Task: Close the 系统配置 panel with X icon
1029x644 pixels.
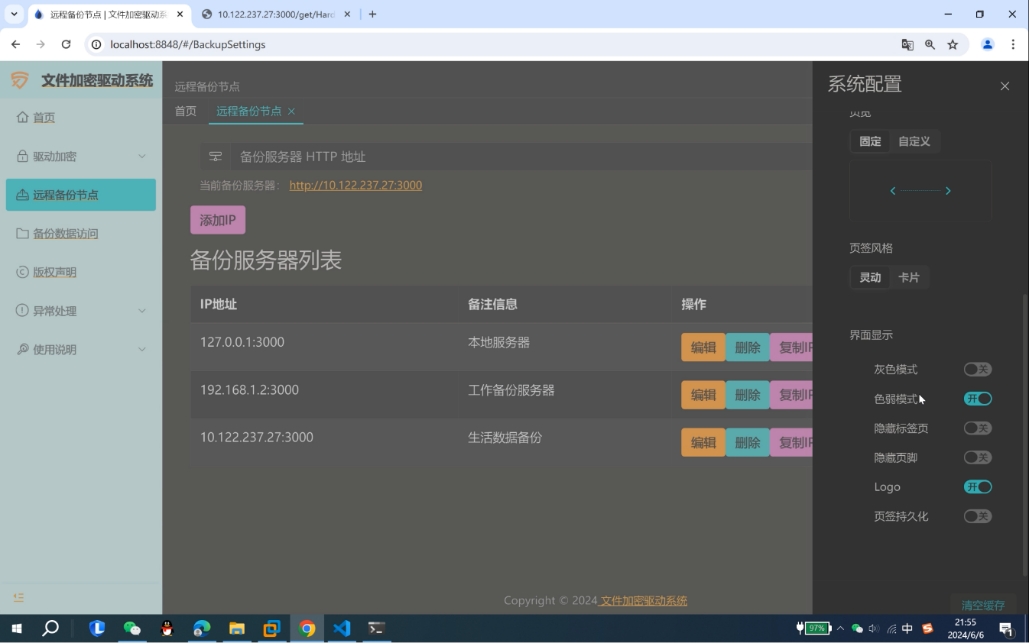Action: [1004, 86]
